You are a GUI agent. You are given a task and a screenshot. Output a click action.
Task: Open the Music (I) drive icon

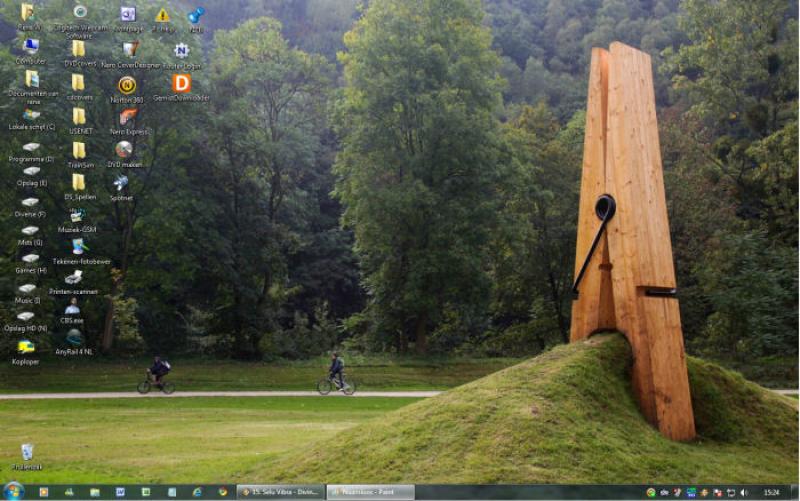28,289
